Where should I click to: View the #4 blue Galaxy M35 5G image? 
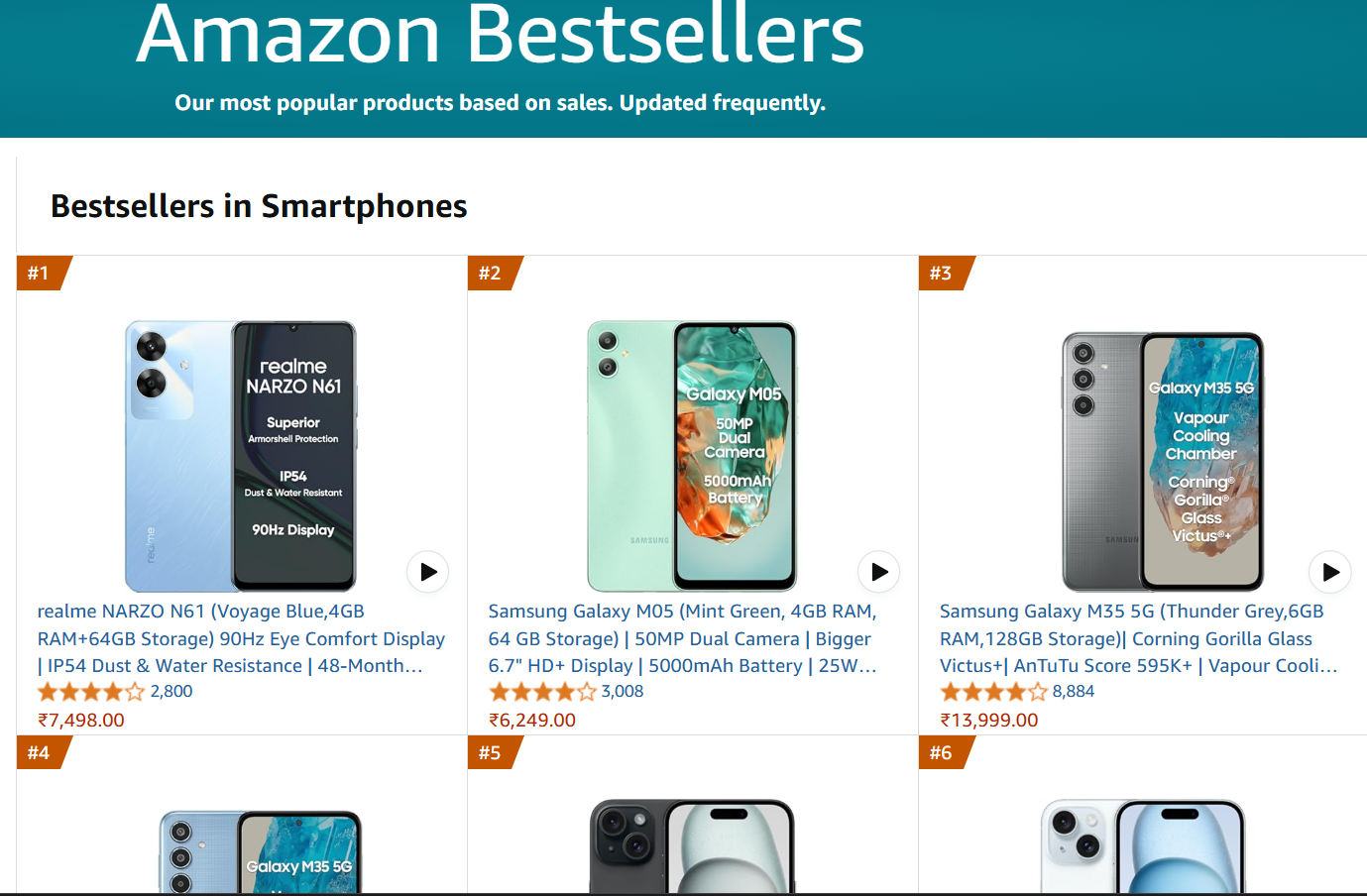(x=261, y=852)
